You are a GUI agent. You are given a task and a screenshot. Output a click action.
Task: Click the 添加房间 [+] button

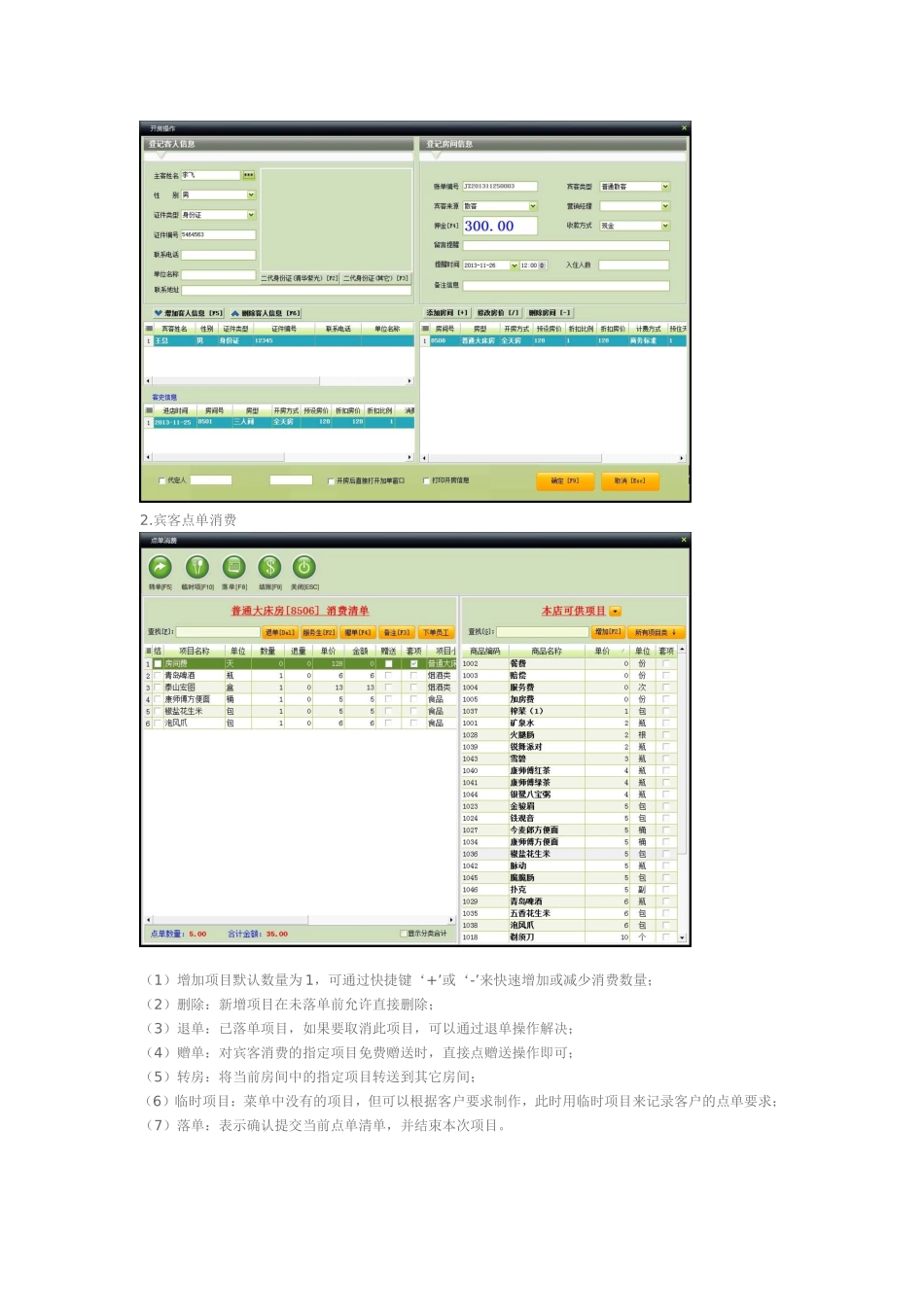click(x=447, y=313)
